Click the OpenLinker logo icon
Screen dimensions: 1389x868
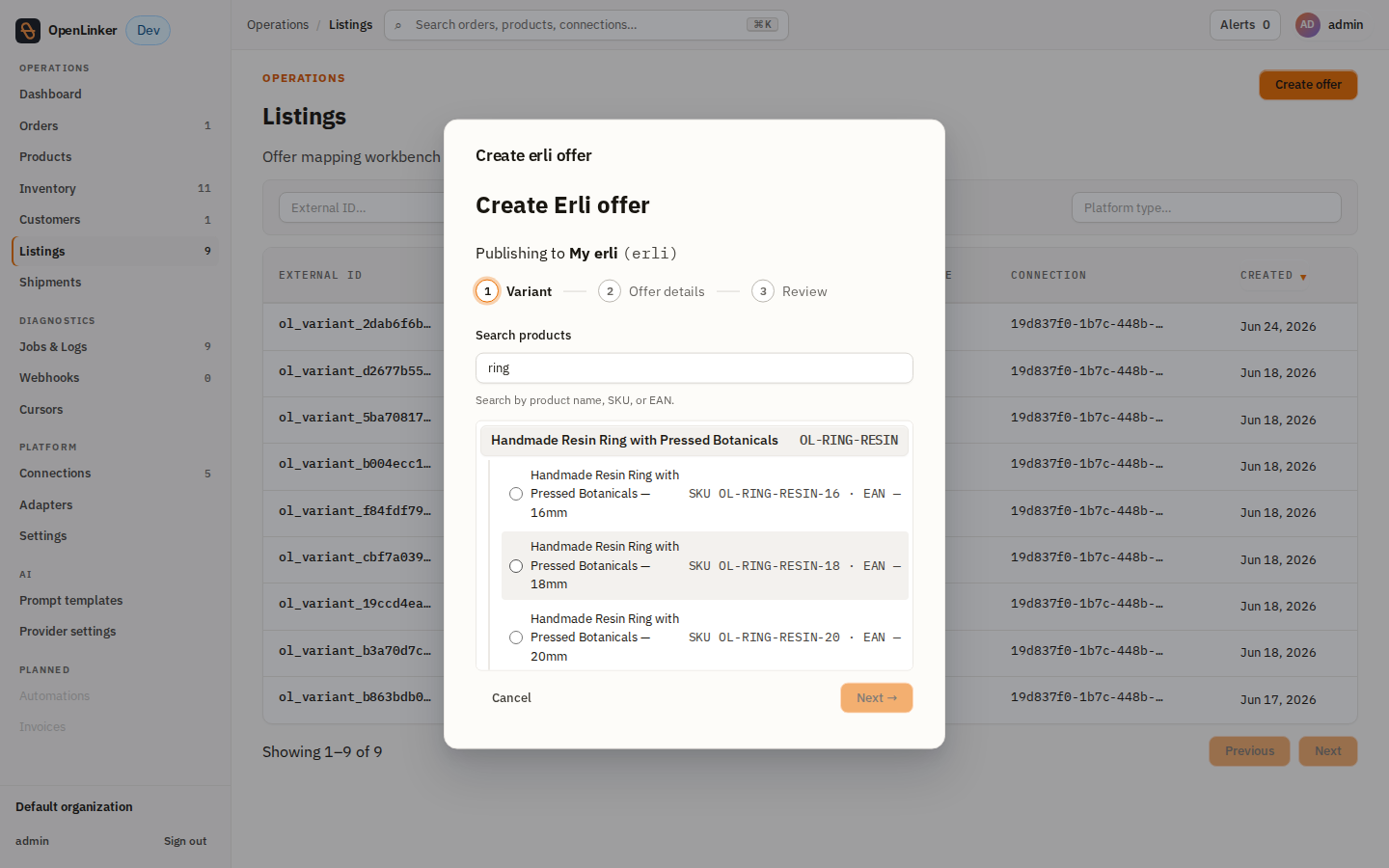click(x=28, y=31)
